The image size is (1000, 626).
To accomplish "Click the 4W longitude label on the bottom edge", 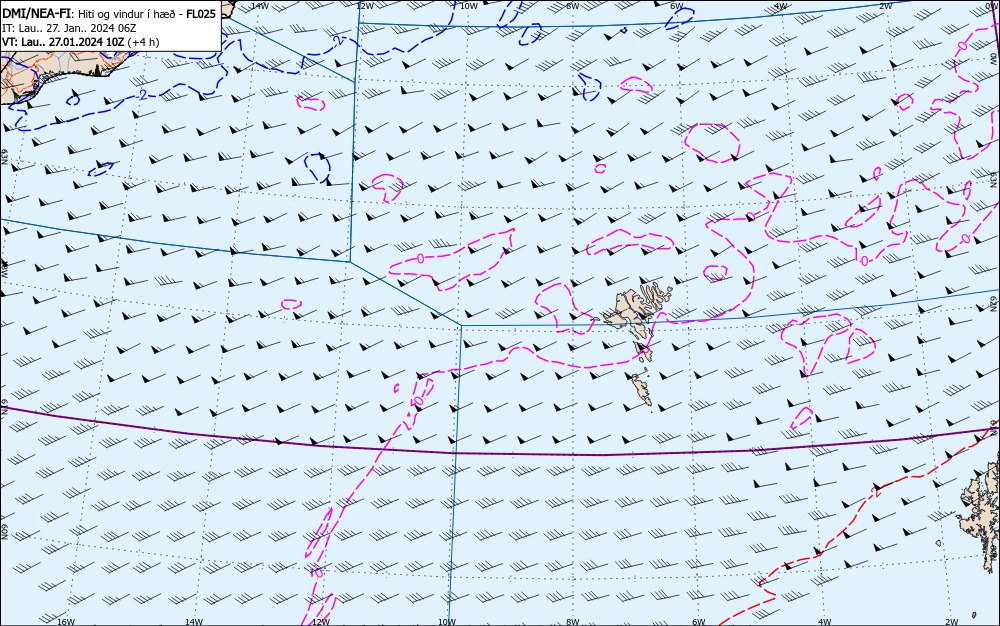I will point(825,622).
